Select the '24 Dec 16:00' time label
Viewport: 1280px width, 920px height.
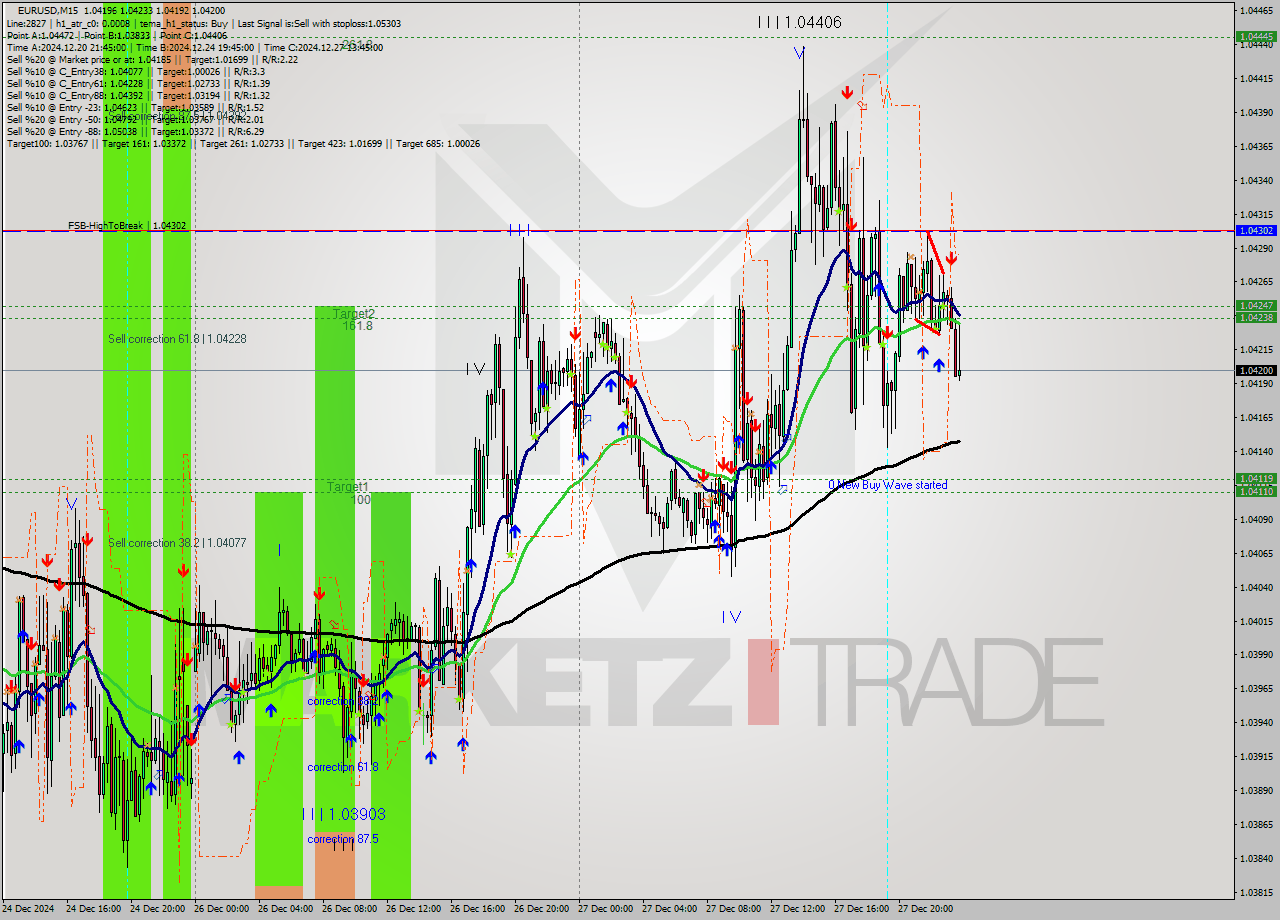(93, 909)
